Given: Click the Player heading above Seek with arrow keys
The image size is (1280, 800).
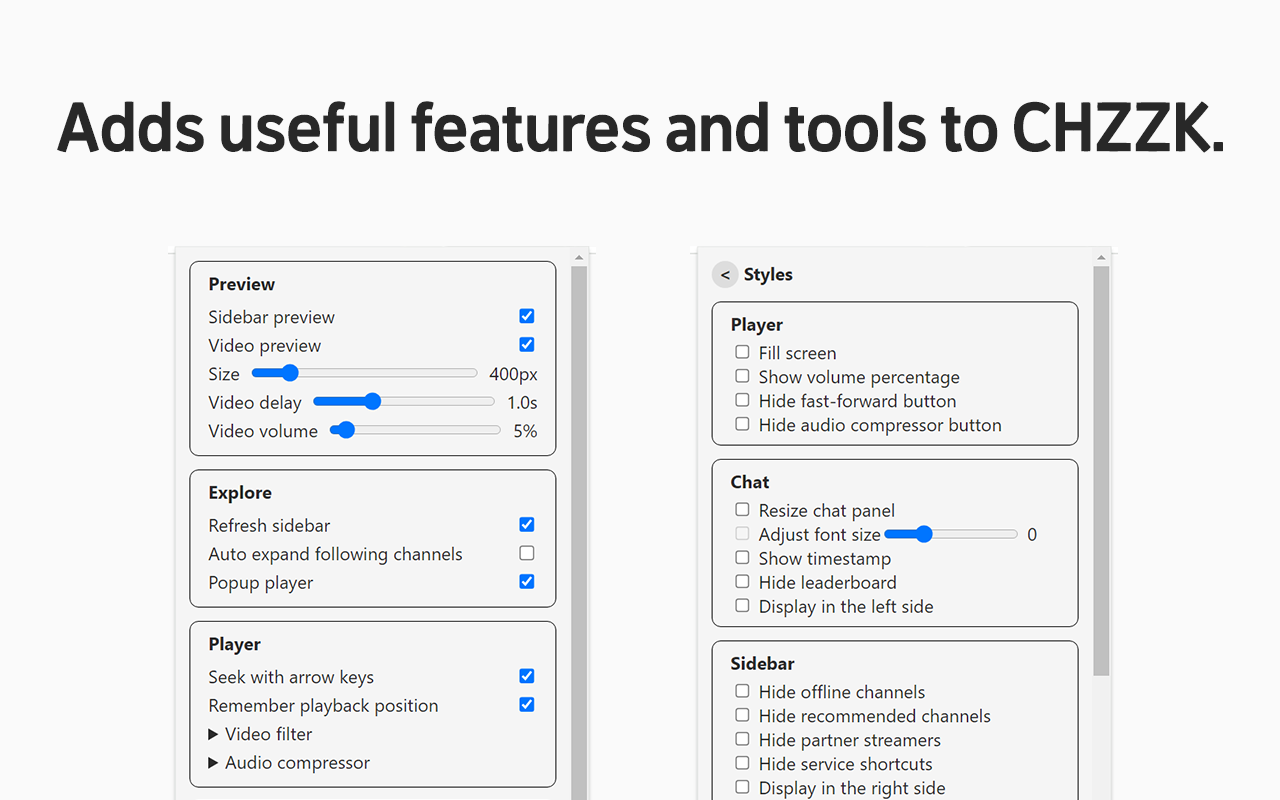Looking at the screenshot, I should pos(235,645).
